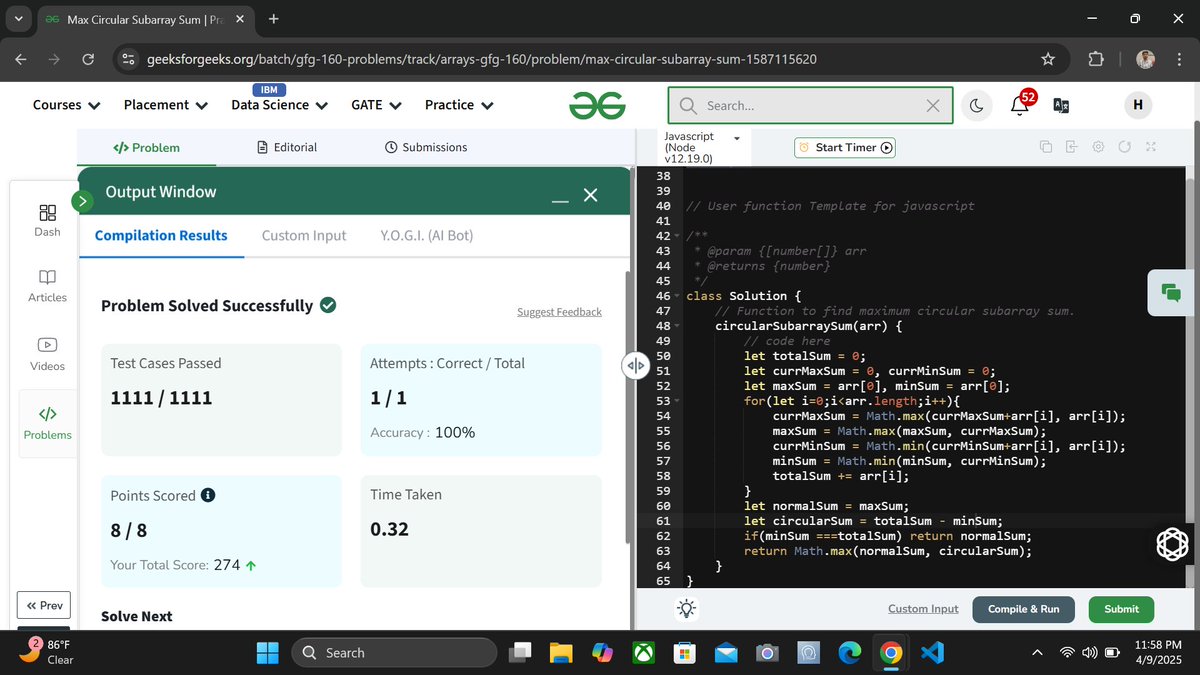The image size is (1200, 675).
Task: Click the import code icon in the editor toolbar
Action: [1071, 147]
